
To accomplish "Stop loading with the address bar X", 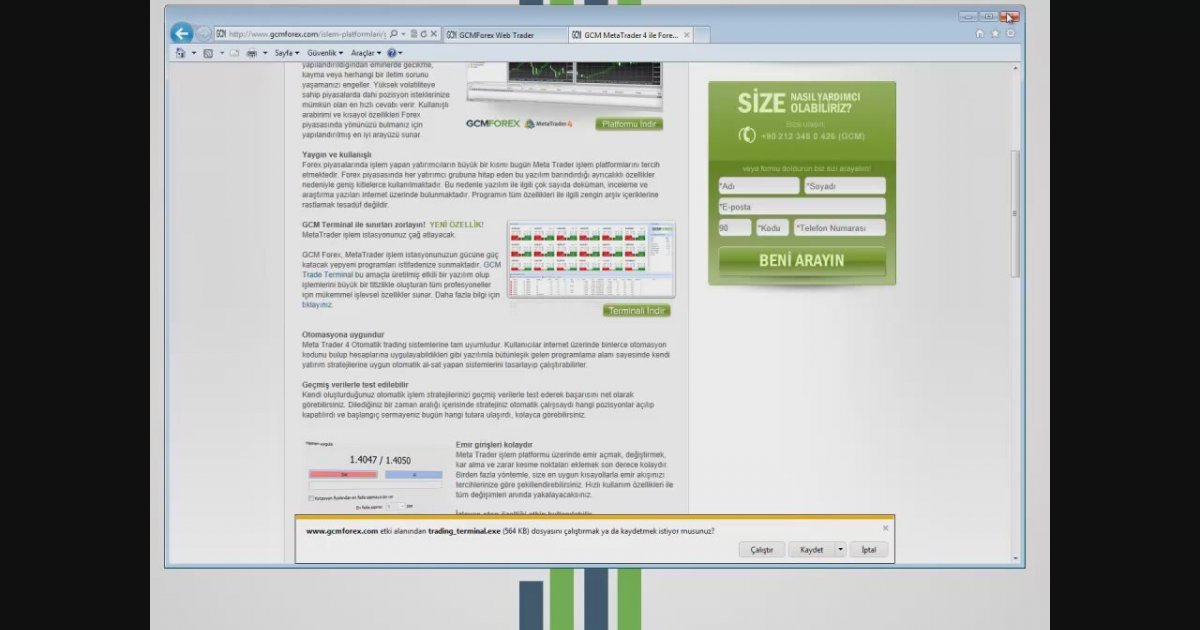I will click(435, 34).
